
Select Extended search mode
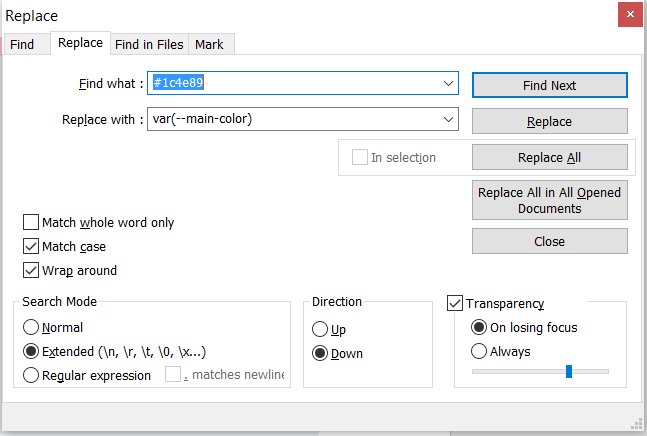pos(31,351)
